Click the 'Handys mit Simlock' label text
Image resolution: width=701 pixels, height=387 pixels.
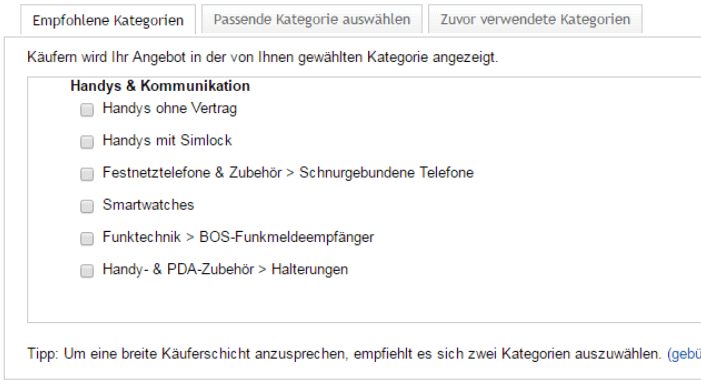167,140
